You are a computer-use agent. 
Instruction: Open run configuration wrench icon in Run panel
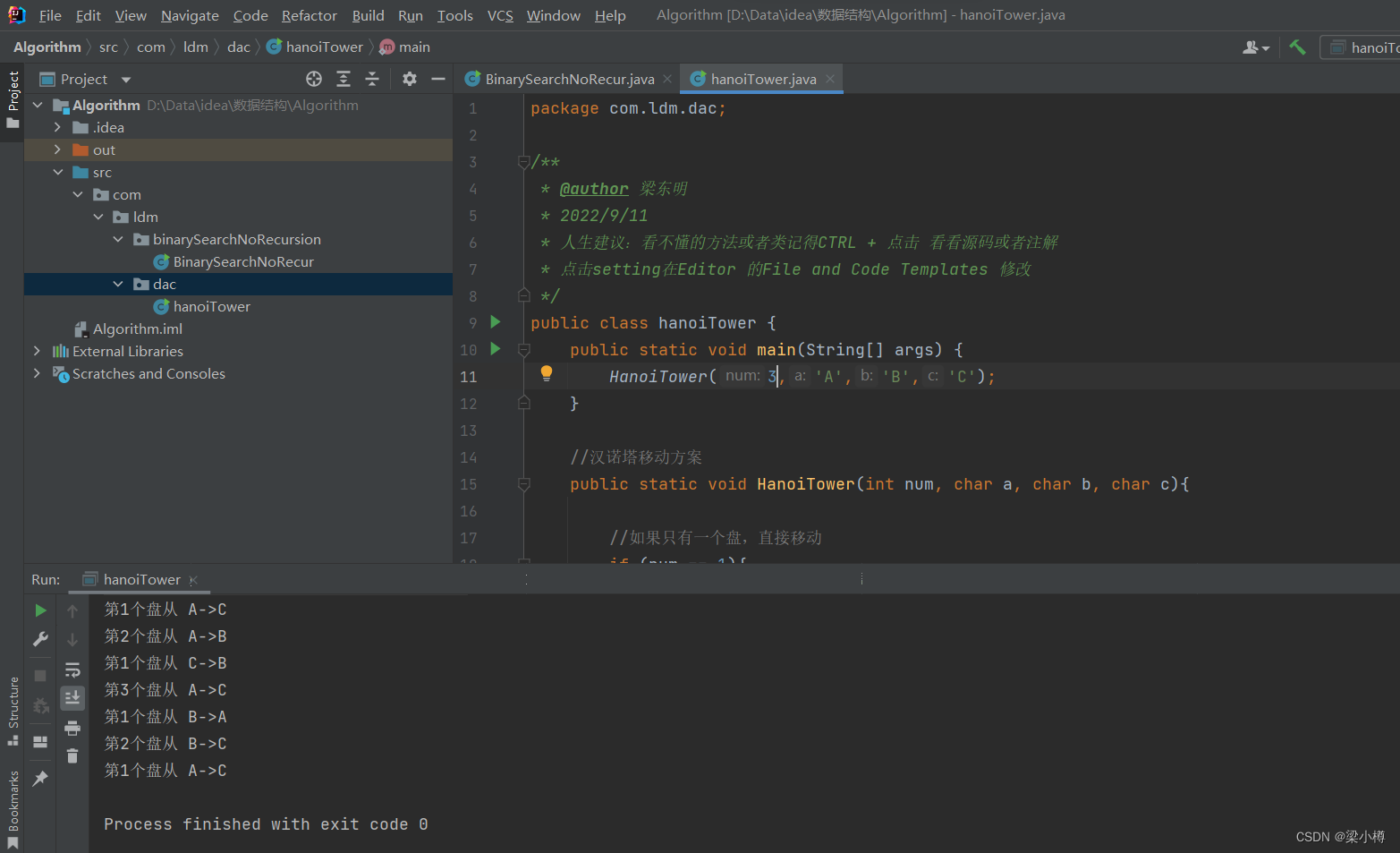[x=40, y=639]
